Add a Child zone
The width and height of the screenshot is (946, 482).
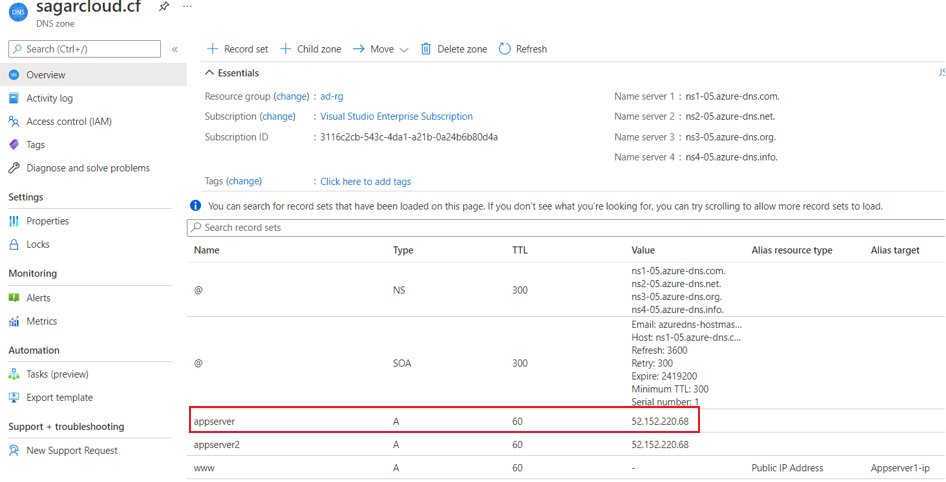310,49
